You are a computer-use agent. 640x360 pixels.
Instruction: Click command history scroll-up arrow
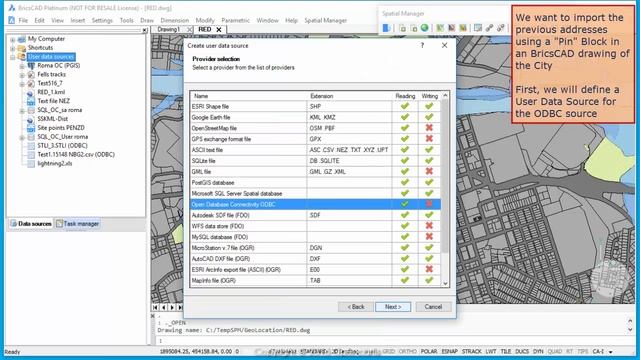[630, 321]
